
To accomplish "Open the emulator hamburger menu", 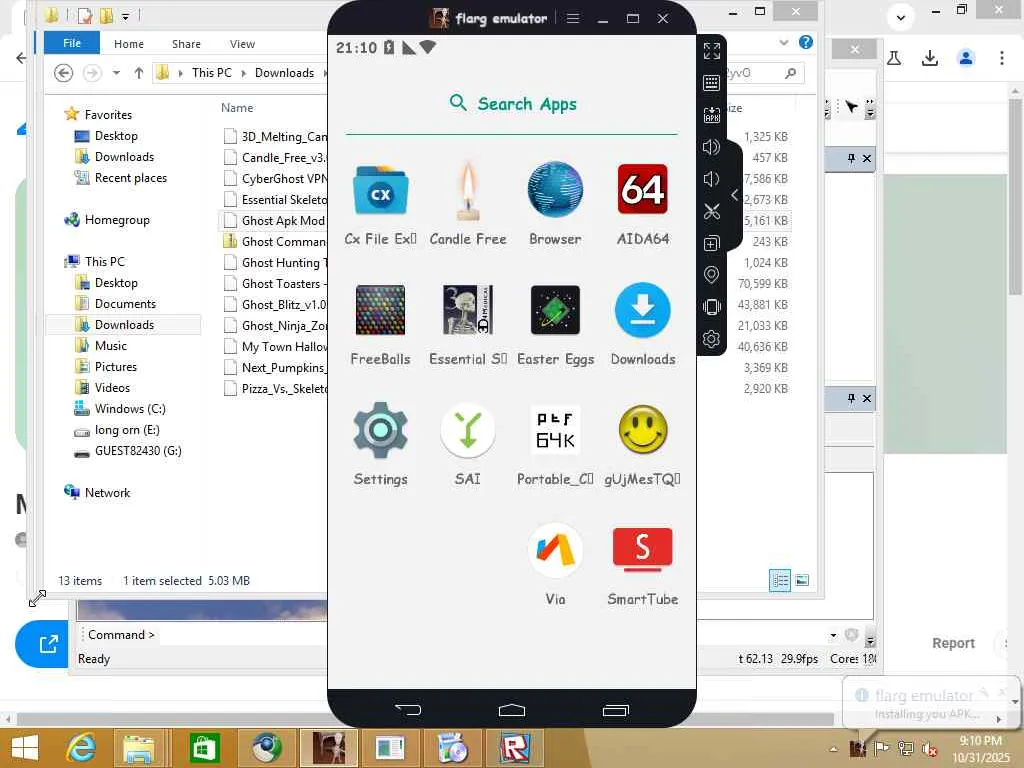I will (573, 18).
